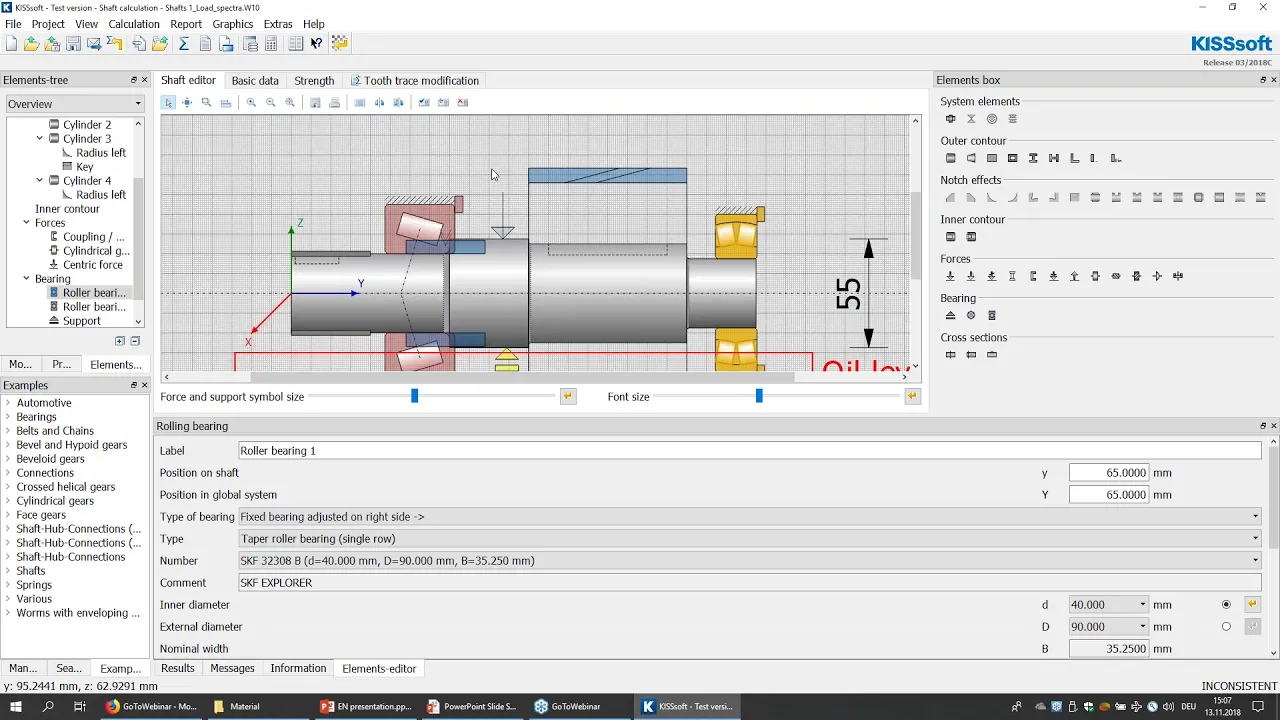Image resolution: width=1280 pixels, height=720 pixels.
Task: Adjust the Force and support symbol size slider
Action: [x=414, y=397]
